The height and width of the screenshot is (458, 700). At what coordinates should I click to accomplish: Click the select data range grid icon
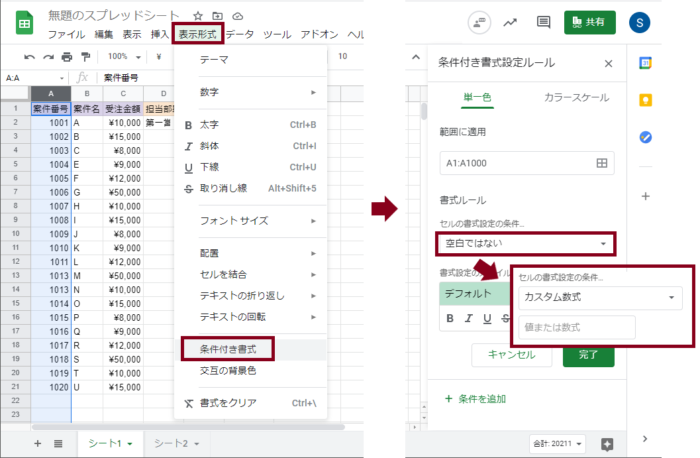(601, 163)
